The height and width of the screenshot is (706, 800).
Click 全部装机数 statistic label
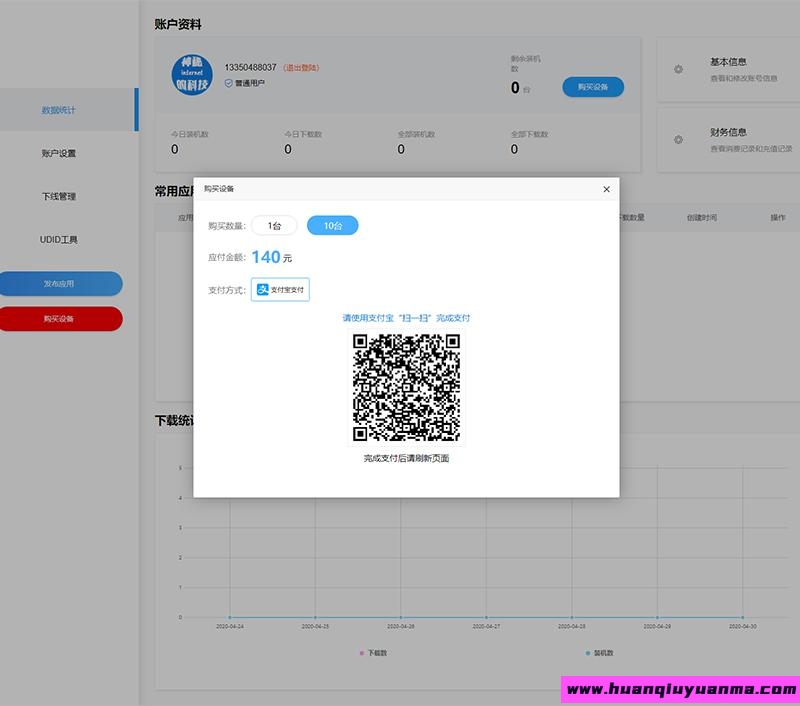click(416, 134)
